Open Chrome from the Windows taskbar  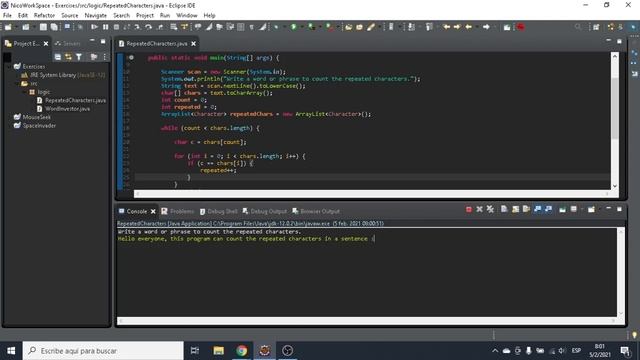241,351
